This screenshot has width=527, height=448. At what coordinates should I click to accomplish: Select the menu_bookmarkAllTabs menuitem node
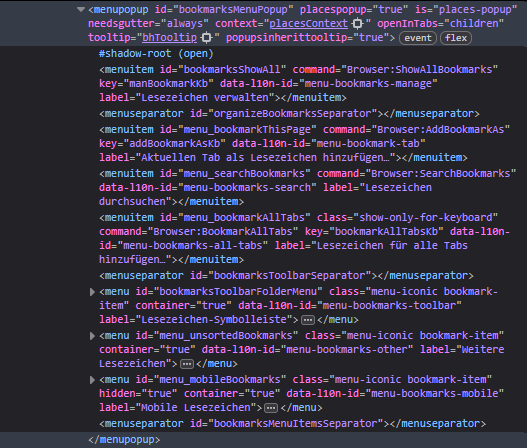point(305,239)
